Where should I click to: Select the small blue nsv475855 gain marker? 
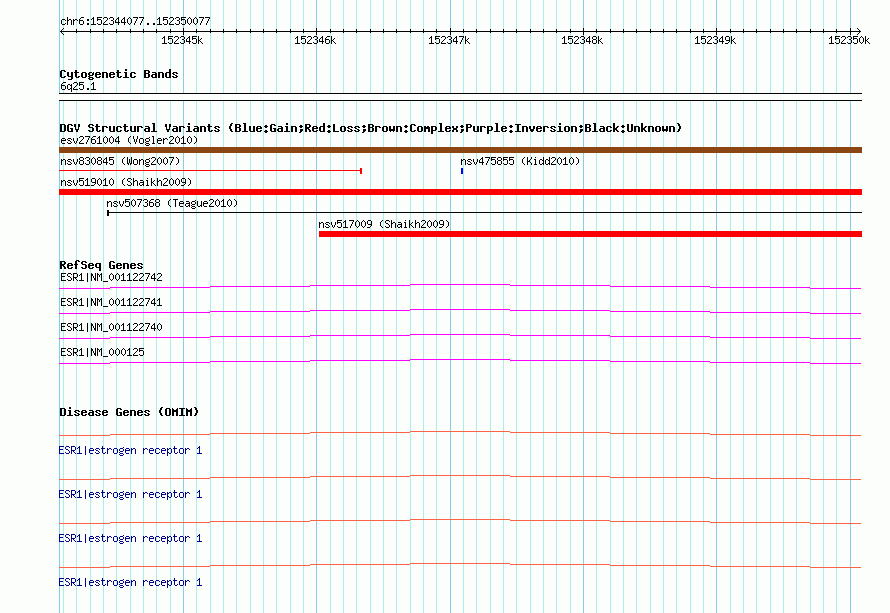coord(462,171)
